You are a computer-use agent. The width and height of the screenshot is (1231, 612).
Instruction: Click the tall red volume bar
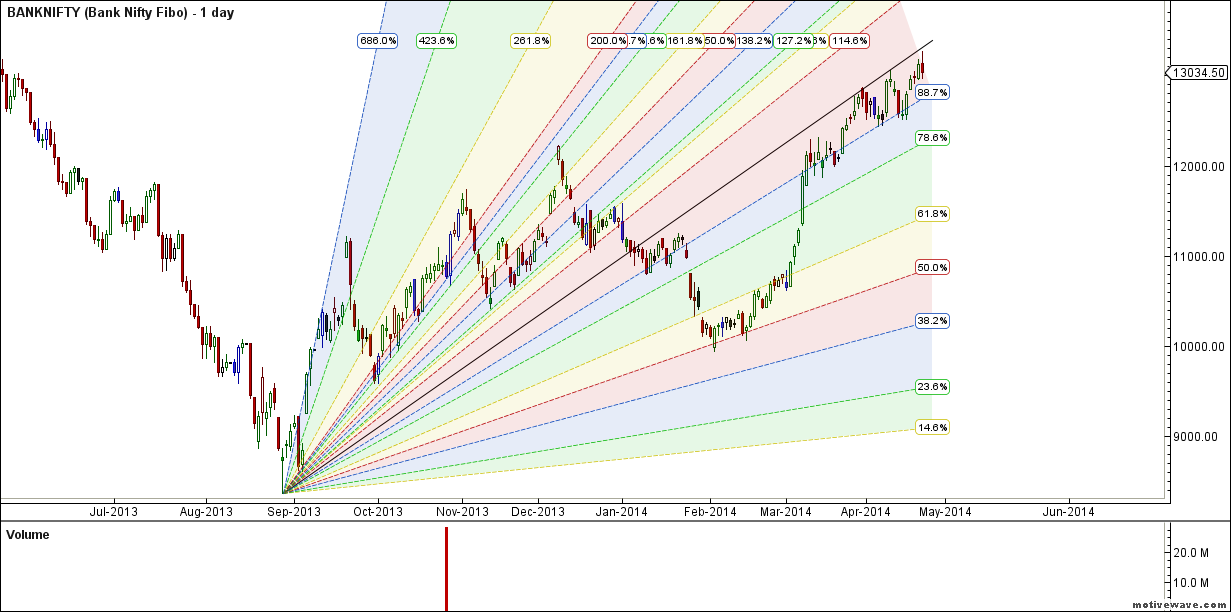click(x=446, y=568)
